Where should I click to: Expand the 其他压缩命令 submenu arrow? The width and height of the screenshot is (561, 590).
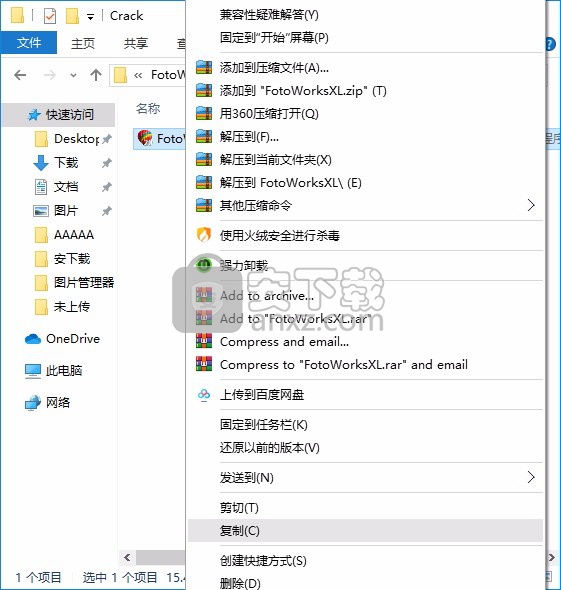531,205
